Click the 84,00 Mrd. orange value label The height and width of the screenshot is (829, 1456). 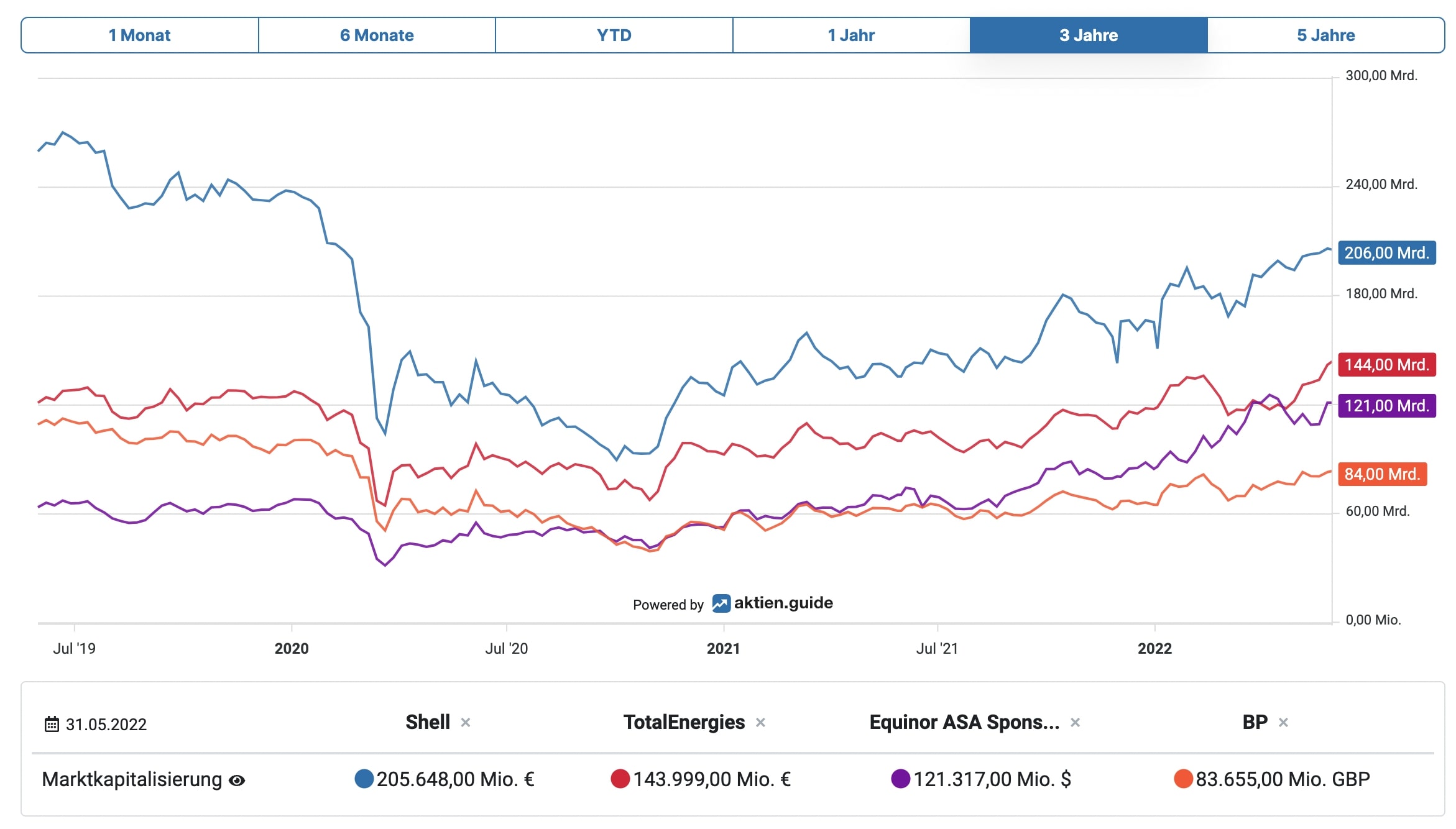[1383, 474]
